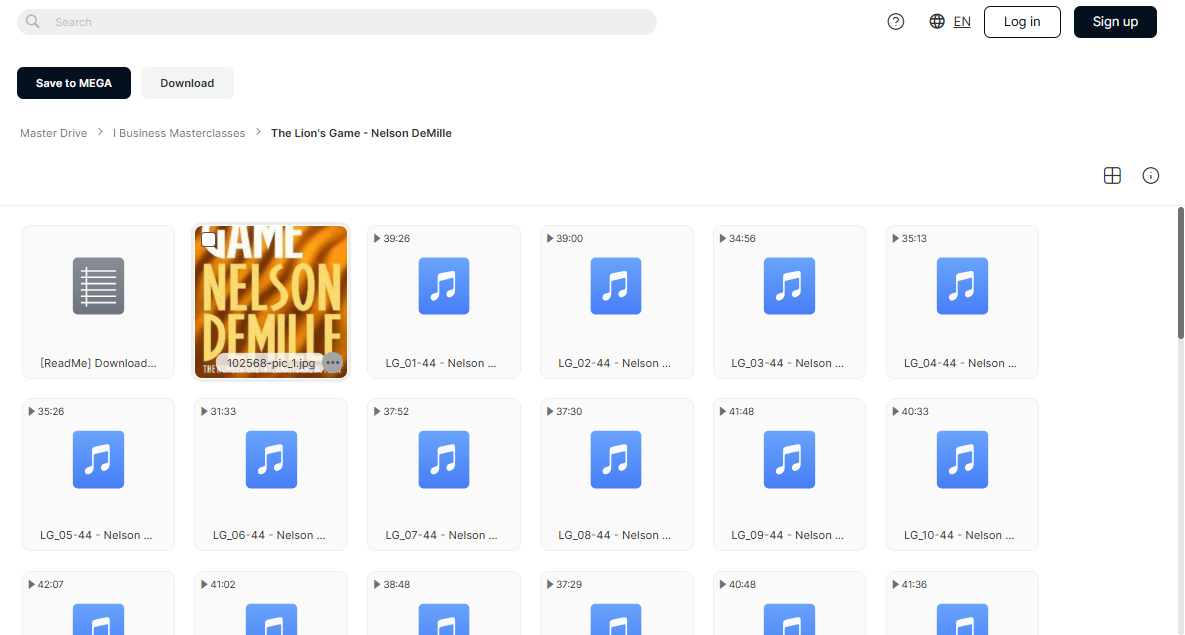Click the 34:56 duration label

click(741, 238)
